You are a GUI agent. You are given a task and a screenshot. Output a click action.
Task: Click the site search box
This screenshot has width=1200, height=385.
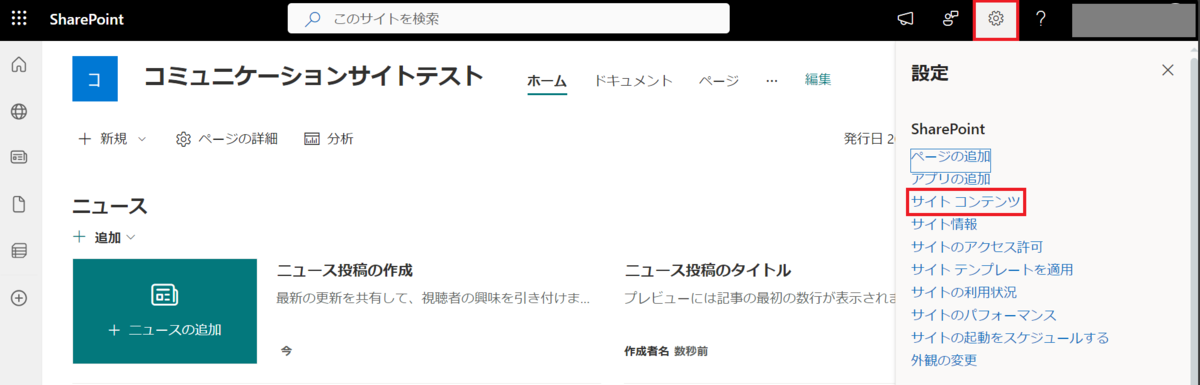click(x=508, y=18)
